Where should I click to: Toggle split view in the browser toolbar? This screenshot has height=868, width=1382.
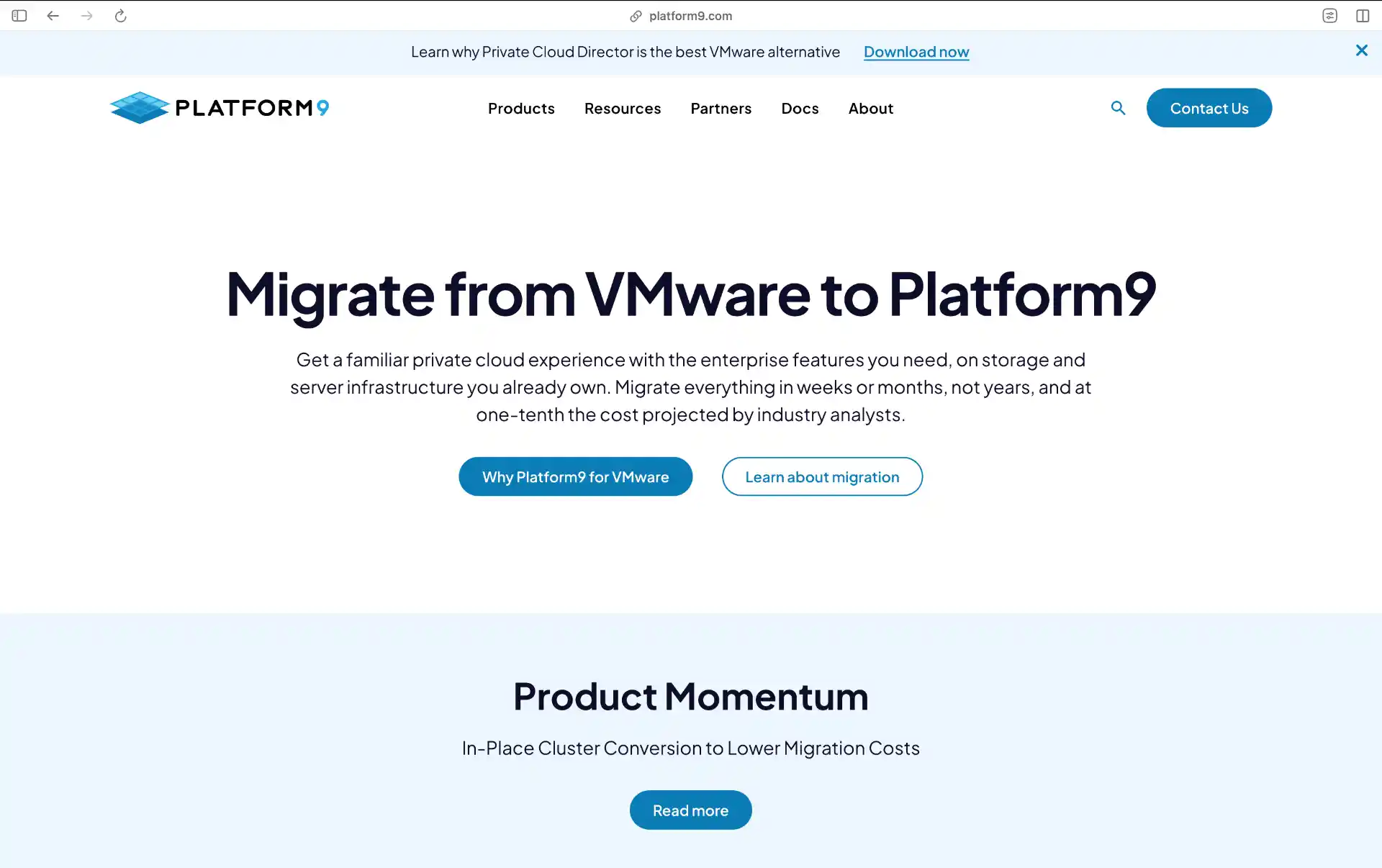1363,15
